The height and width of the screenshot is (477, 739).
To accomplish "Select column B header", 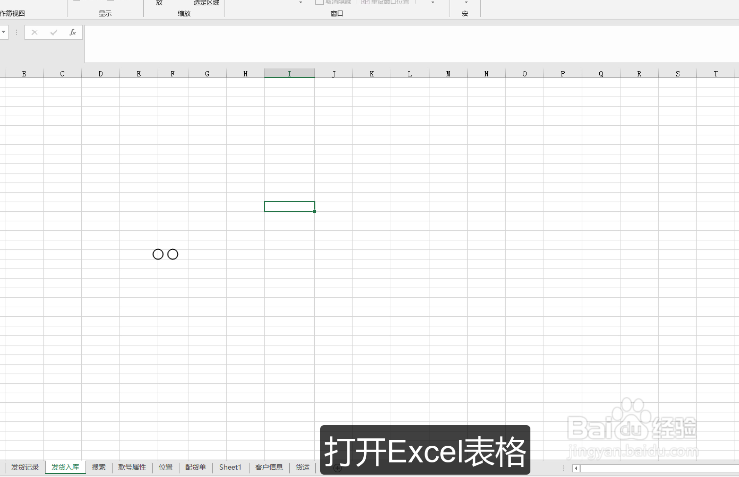I will point(24,74).
